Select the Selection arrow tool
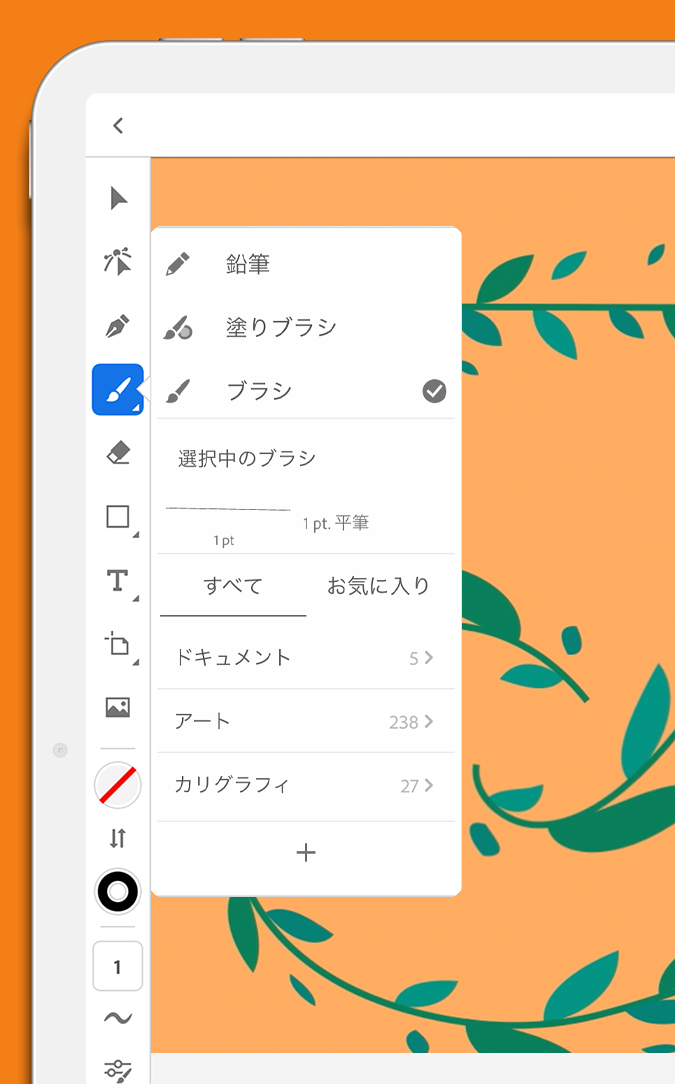 [118, 198]
